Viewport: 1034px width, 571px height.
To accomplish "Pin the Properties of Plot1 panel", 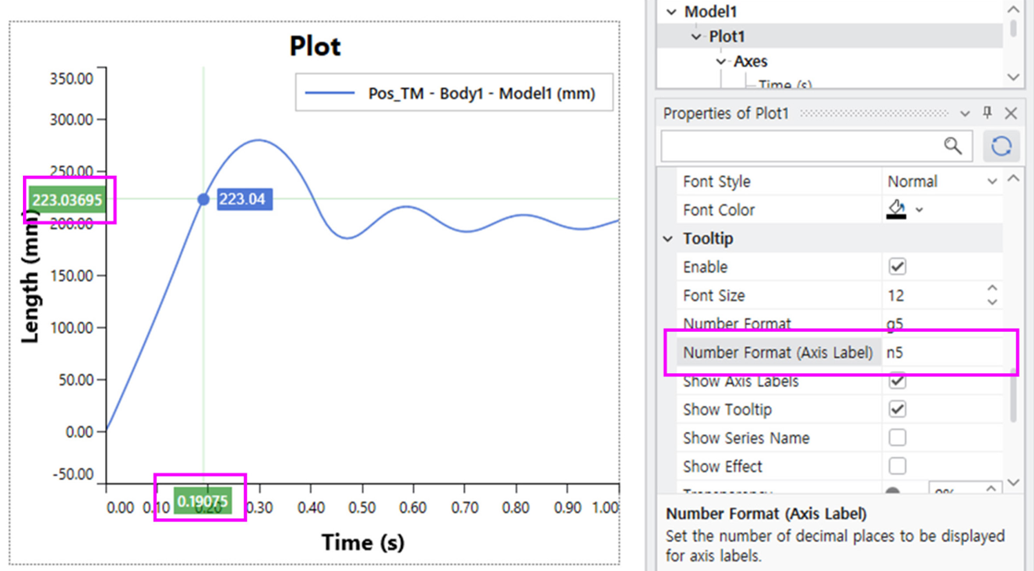I will click(987, 113).
